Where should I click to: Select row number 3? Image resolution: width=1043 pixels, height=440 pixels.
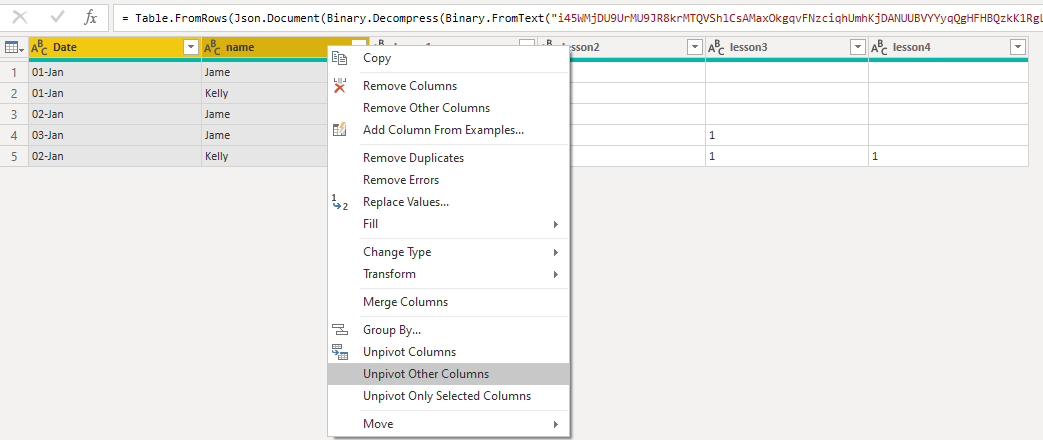[14, 114]
